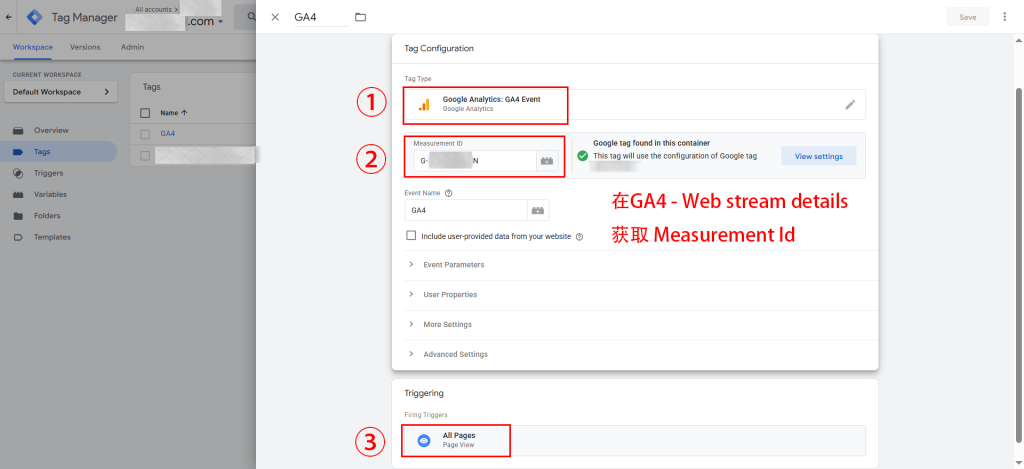Open variable picker beside Measurement ID
This screenshot has width=1024, height=469.
tap(547, 161)
